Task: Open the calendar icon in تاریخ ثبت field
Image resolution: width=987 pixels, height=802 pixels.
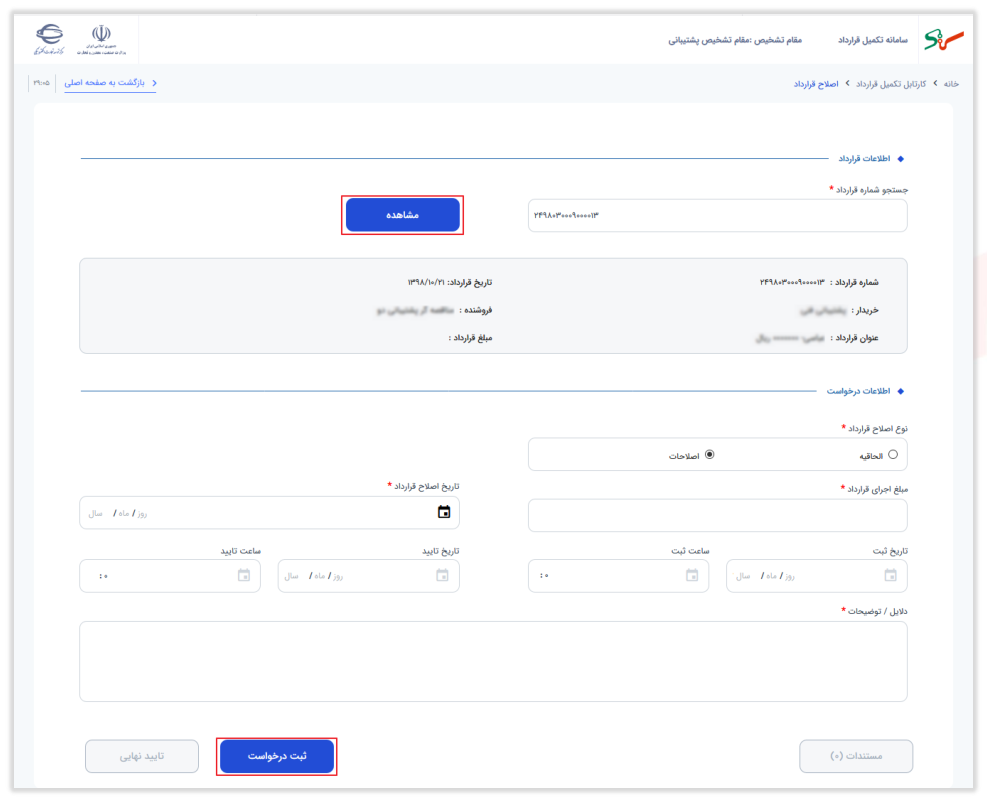Action: (x=890, y=575)
